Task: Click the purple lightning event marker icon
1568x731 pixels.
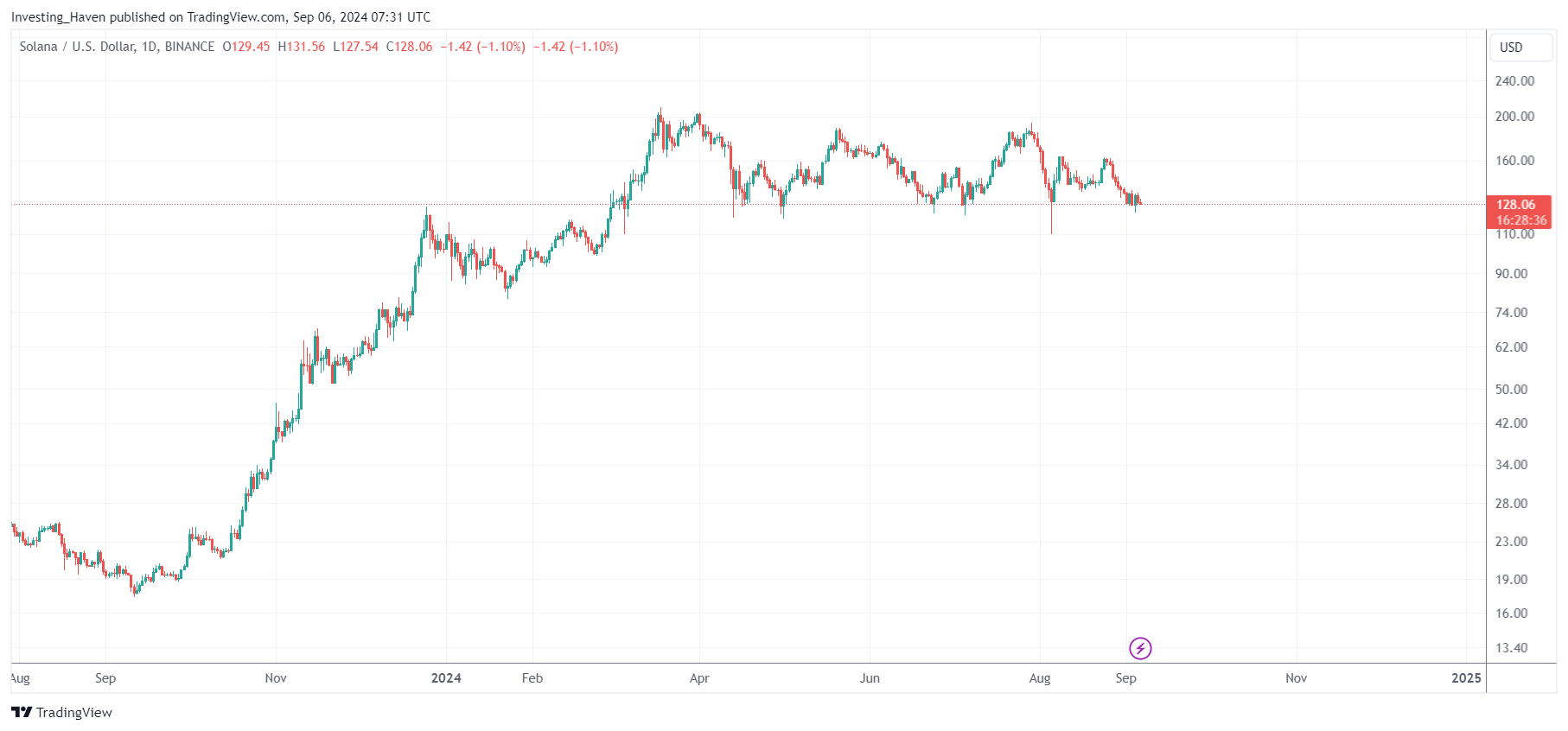Action: pyautogui.click(x=1140, y=648)
